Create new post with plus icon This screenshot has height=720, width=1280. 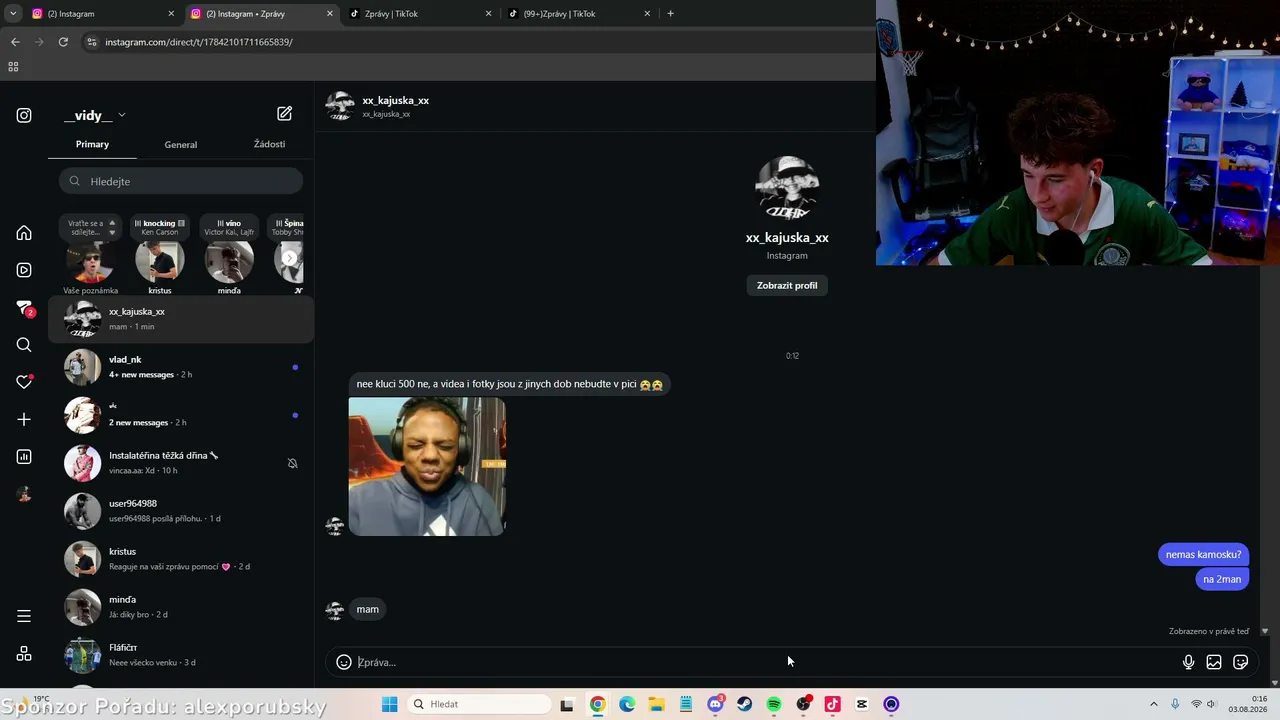tap(24, 419)
